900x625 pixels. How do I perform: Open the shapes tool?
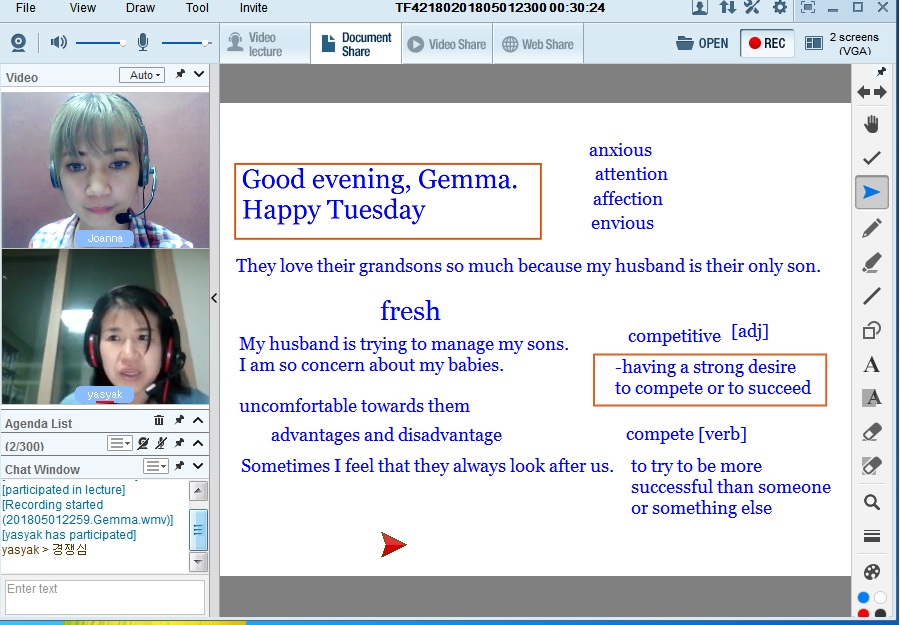872,330
